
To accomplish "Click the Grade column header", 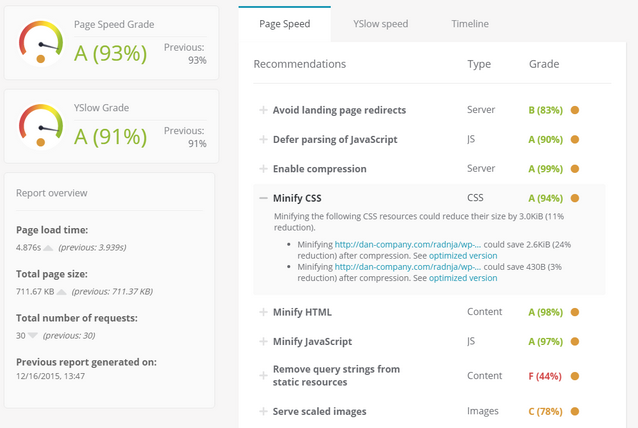I will (544, 64).
